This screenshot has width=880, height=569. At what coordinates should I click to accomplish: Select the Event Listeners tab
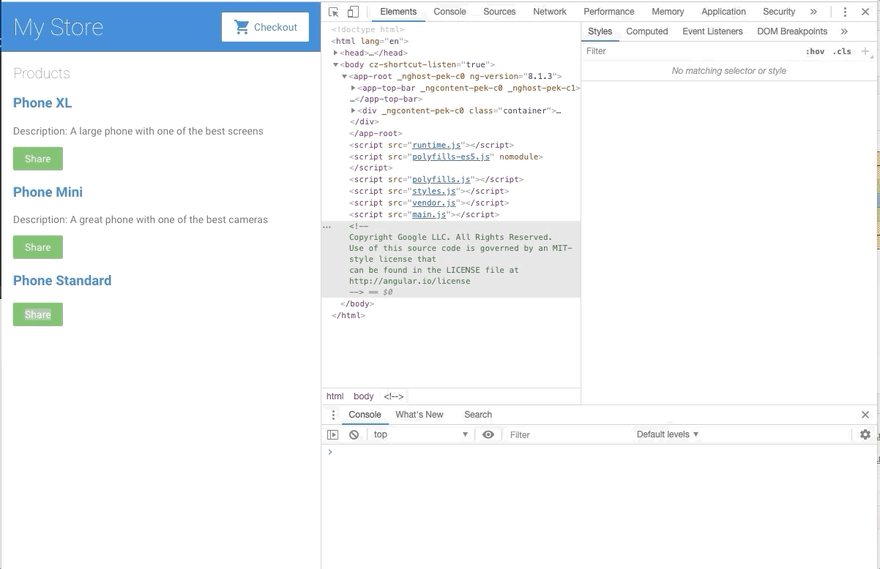pyautogui.click(x=712, y=31)
